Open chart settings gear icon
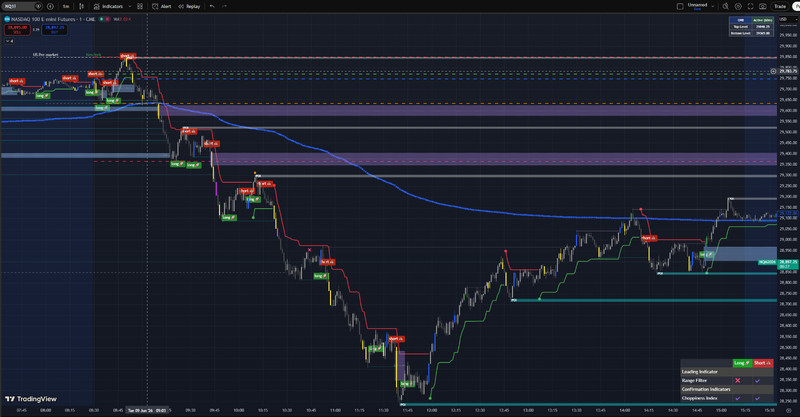The height and width of the screenshot is (417, 800). 738,6
